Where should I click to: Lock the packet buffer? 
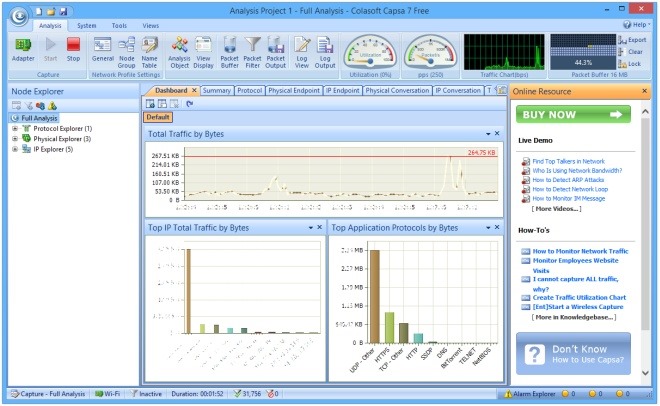pos(630,64)
